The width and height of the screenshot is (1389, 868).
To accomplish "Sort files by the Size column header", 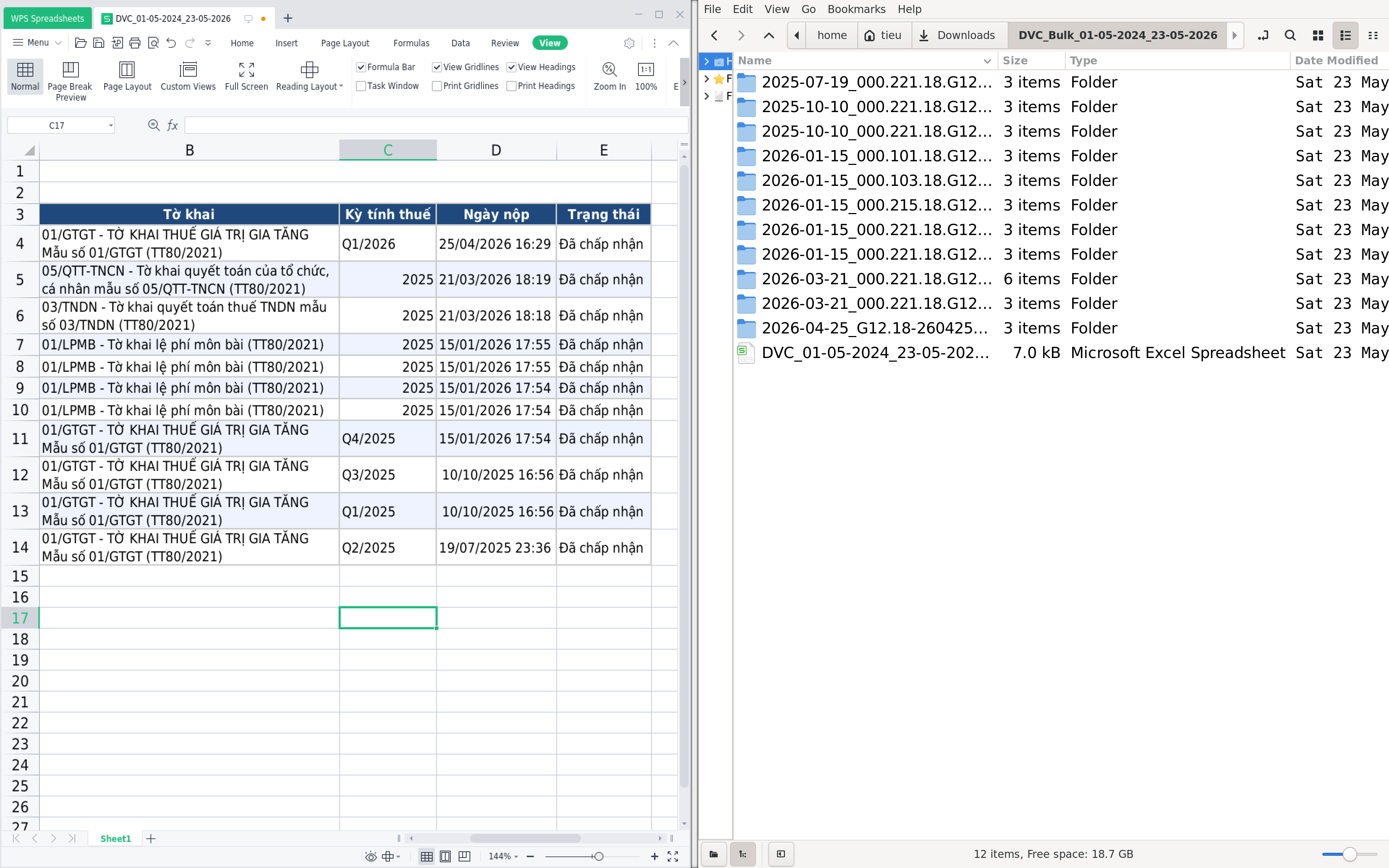I will 1031,61.
